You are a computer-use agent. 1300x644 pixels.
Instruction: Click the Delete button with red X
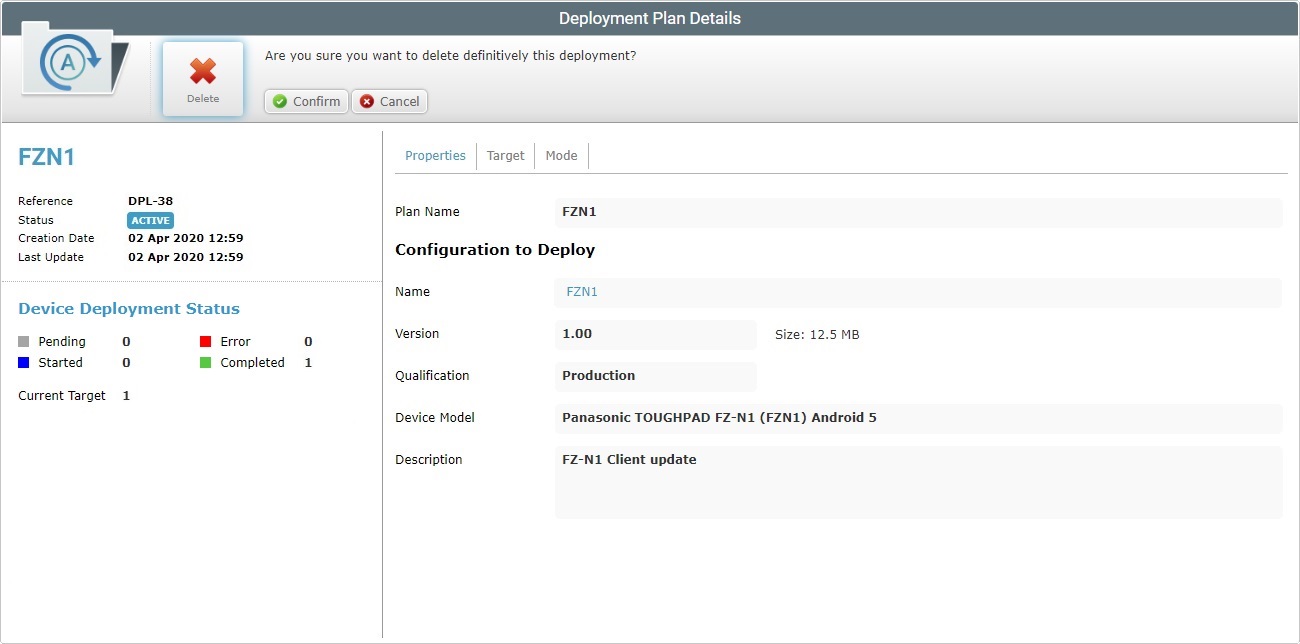coord(203,79)
